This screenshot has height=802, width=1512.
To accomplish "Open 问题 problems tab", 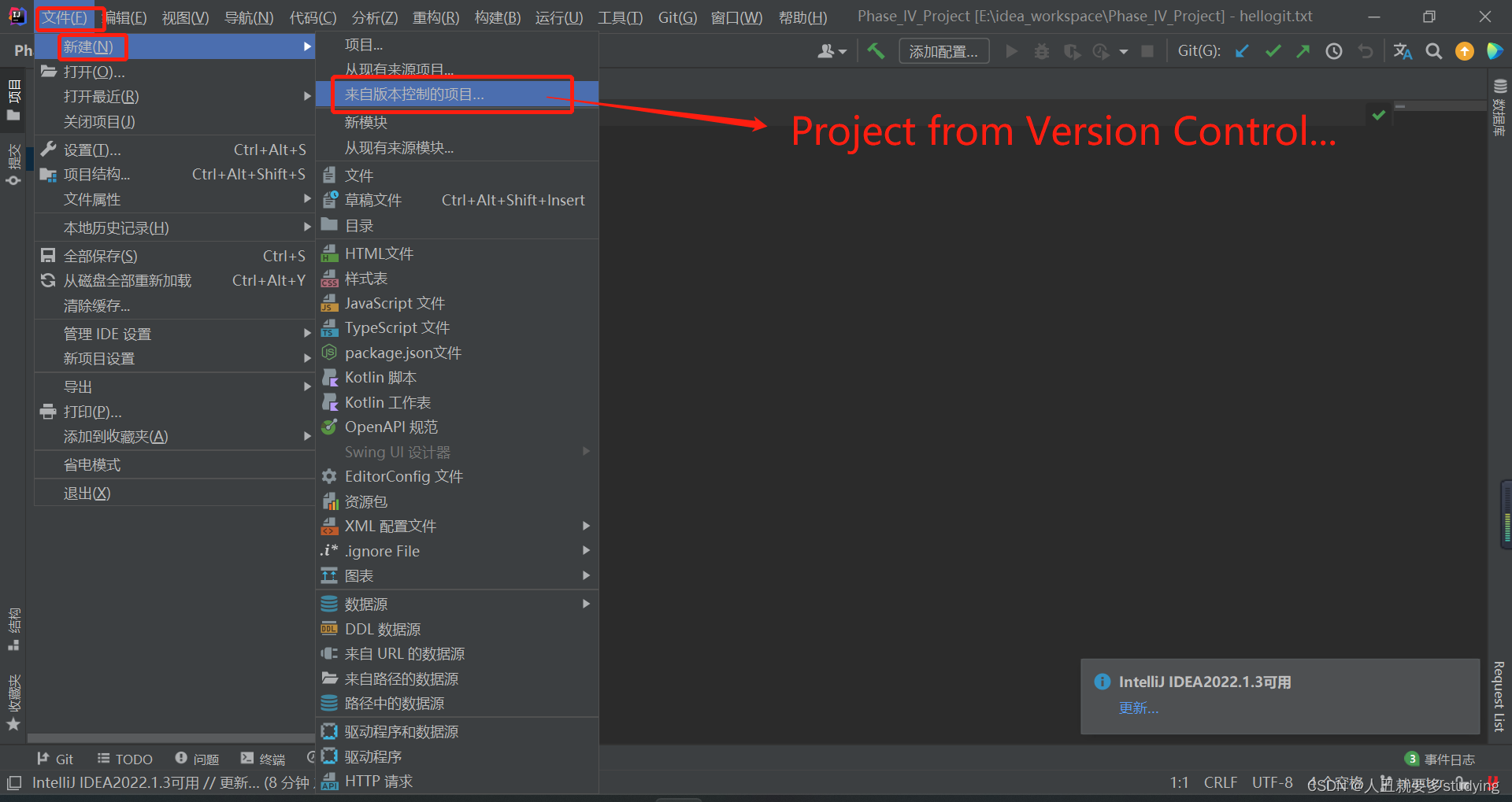I will tap(197, 759).
